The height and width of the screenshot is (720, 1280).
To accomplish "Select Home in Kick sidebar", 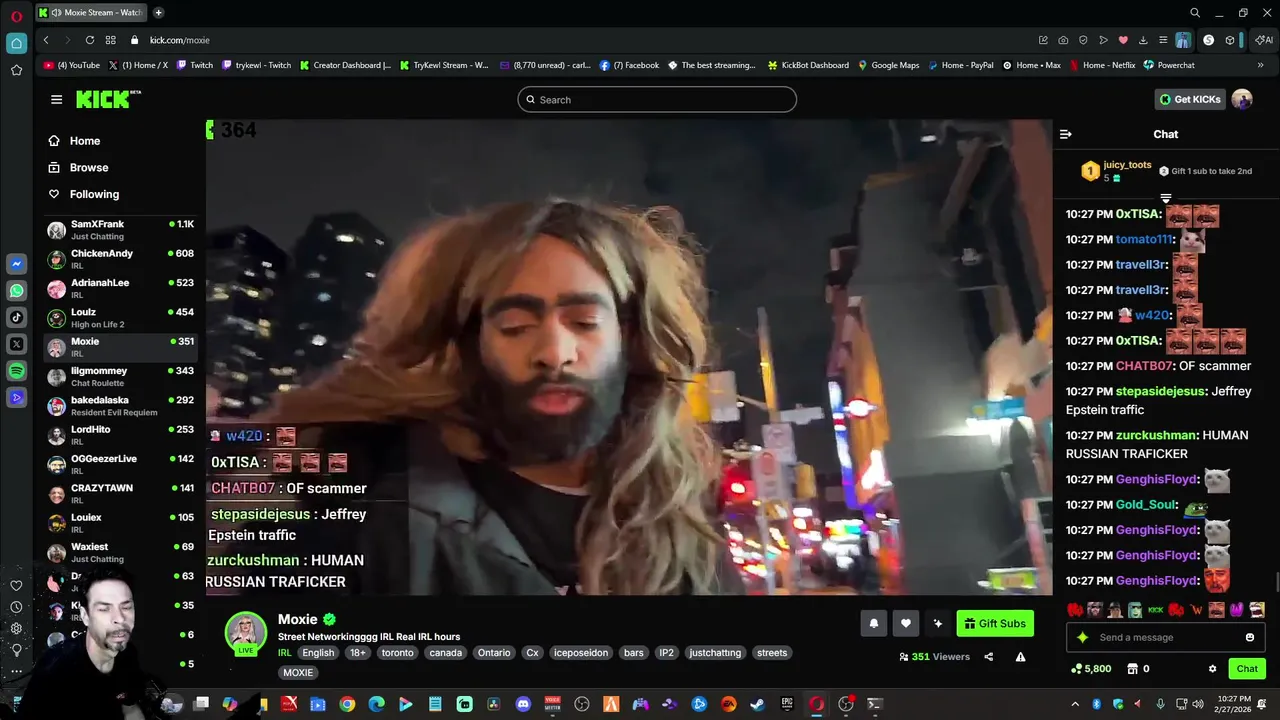I will pos(74,141).
